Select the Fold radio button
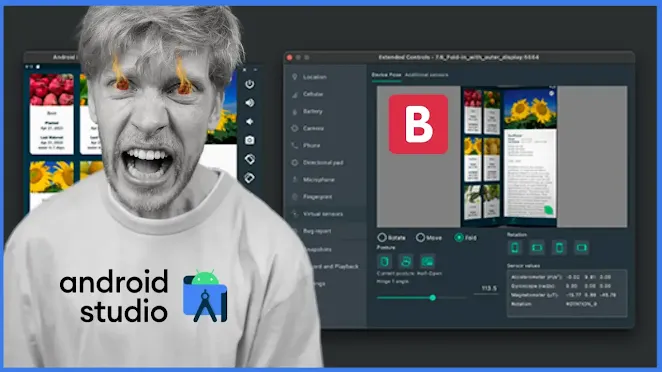Screen dimensions: 662x372 point(459,237)
